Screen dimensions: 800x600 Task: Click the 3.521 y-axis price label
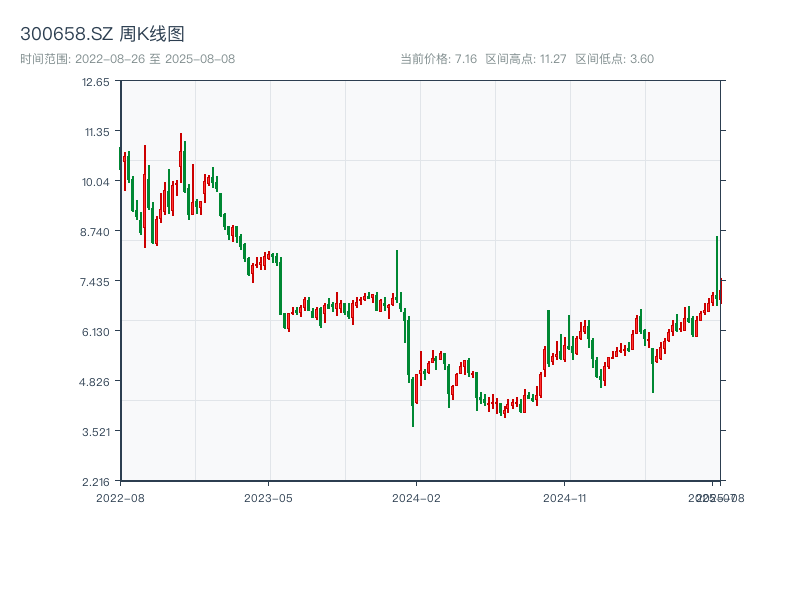click(96, 432)
